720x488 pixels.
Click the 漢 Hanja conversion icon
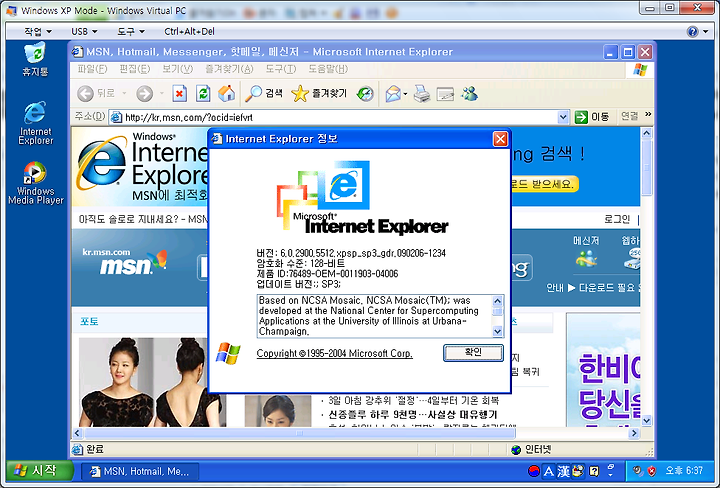[x=563, y=471]
